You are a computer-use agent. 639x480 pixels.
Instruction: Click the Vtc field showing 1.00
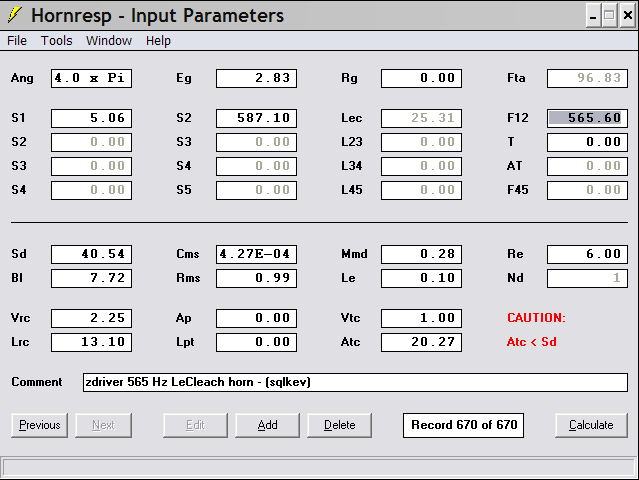coord(421,318)
